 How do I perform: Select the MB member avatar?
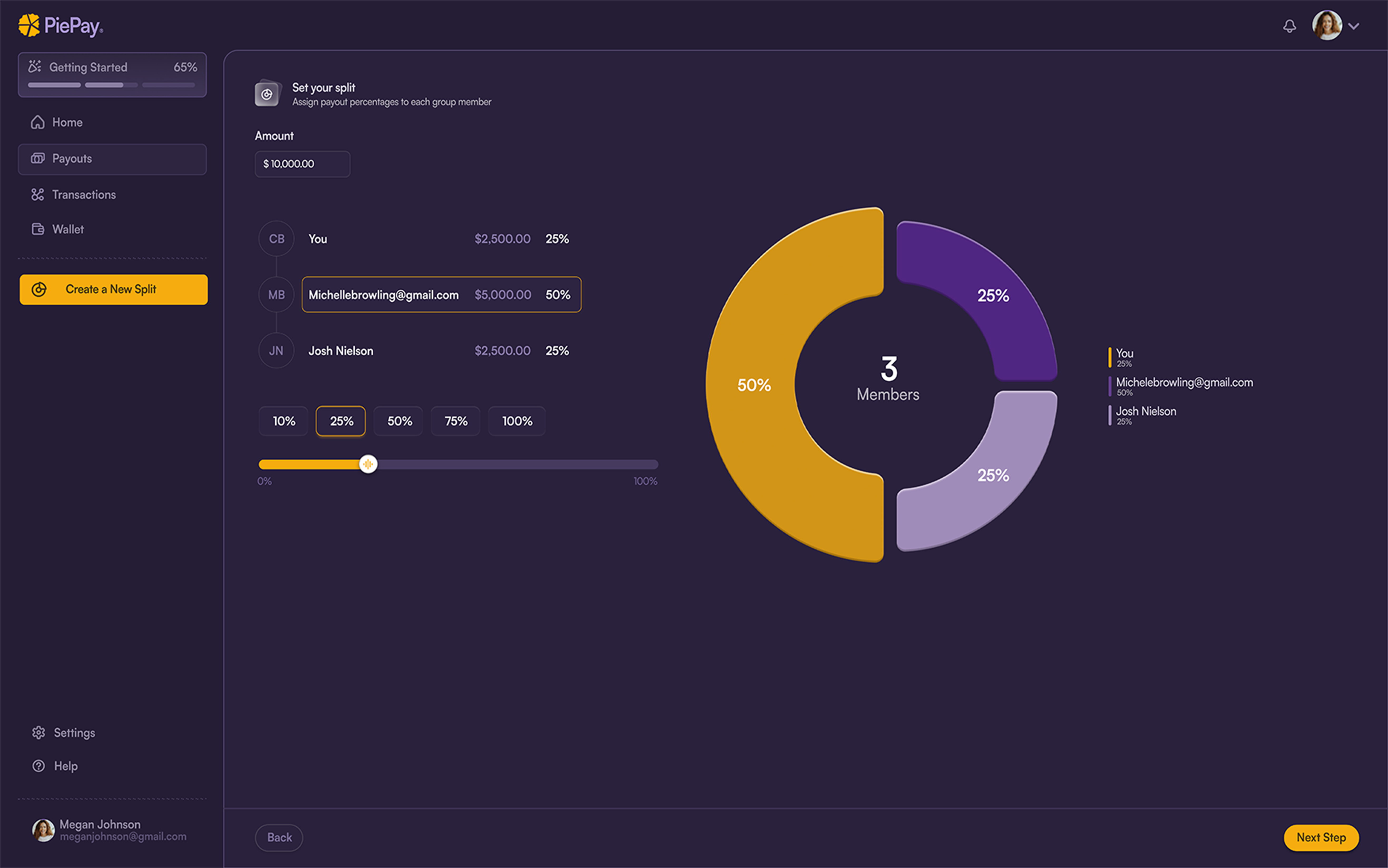(x=276, y=295)
